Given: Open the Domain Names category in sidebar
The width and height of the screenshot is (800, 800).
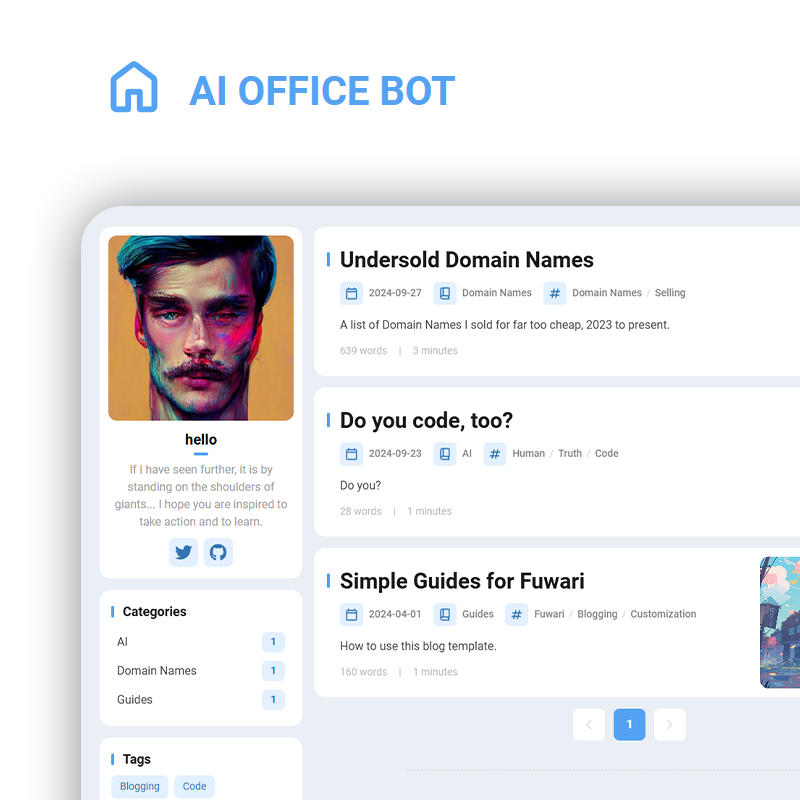Looking at the screenshot, I should pos(201,671).
